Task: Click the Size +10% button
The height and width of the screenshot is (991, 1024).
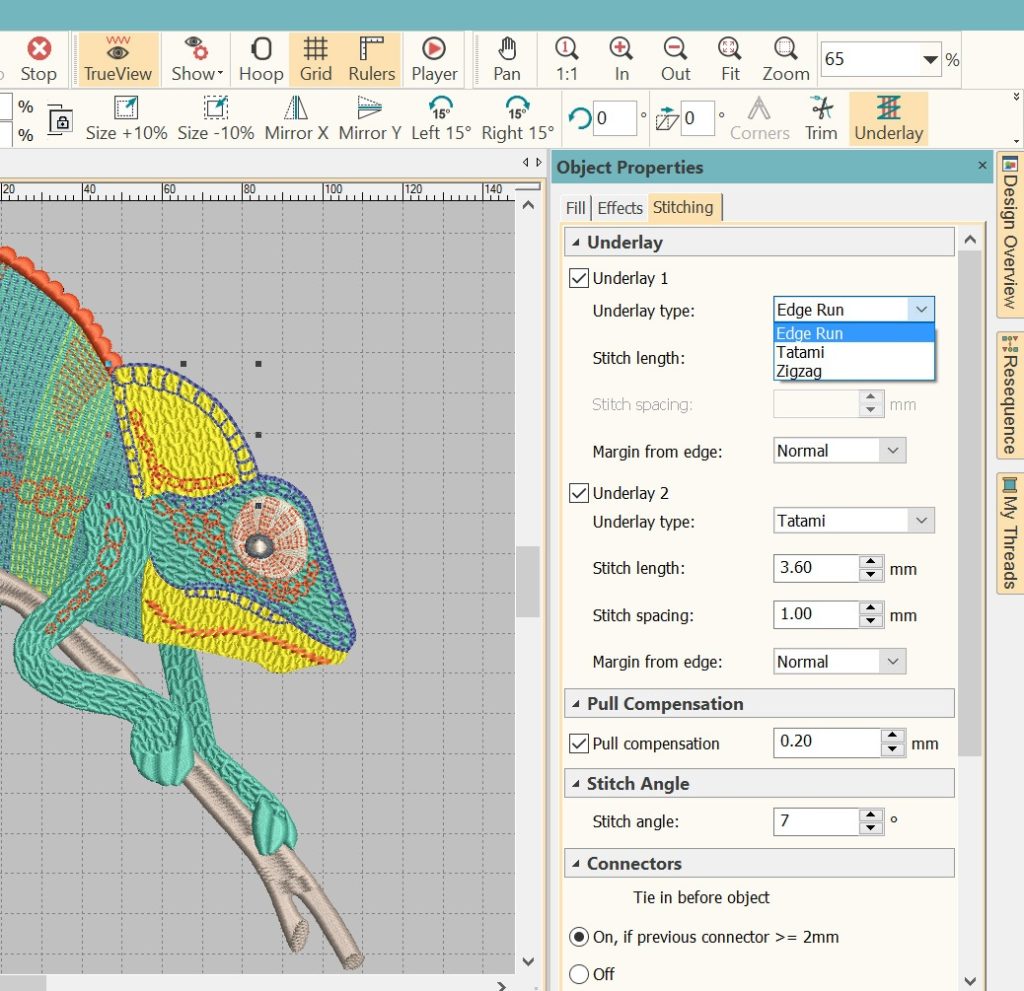Action: [x=126, y=119]
